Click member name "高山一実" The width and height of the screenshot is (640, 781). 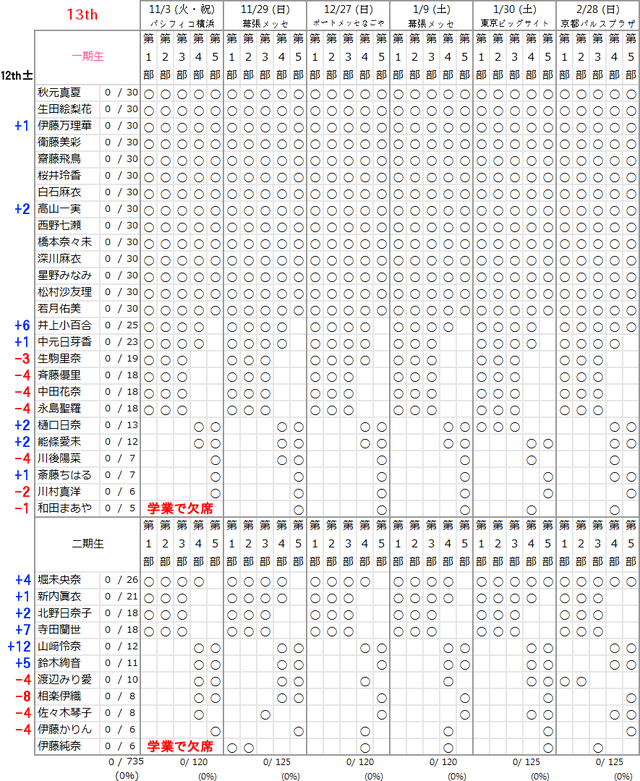pos(59,209)
